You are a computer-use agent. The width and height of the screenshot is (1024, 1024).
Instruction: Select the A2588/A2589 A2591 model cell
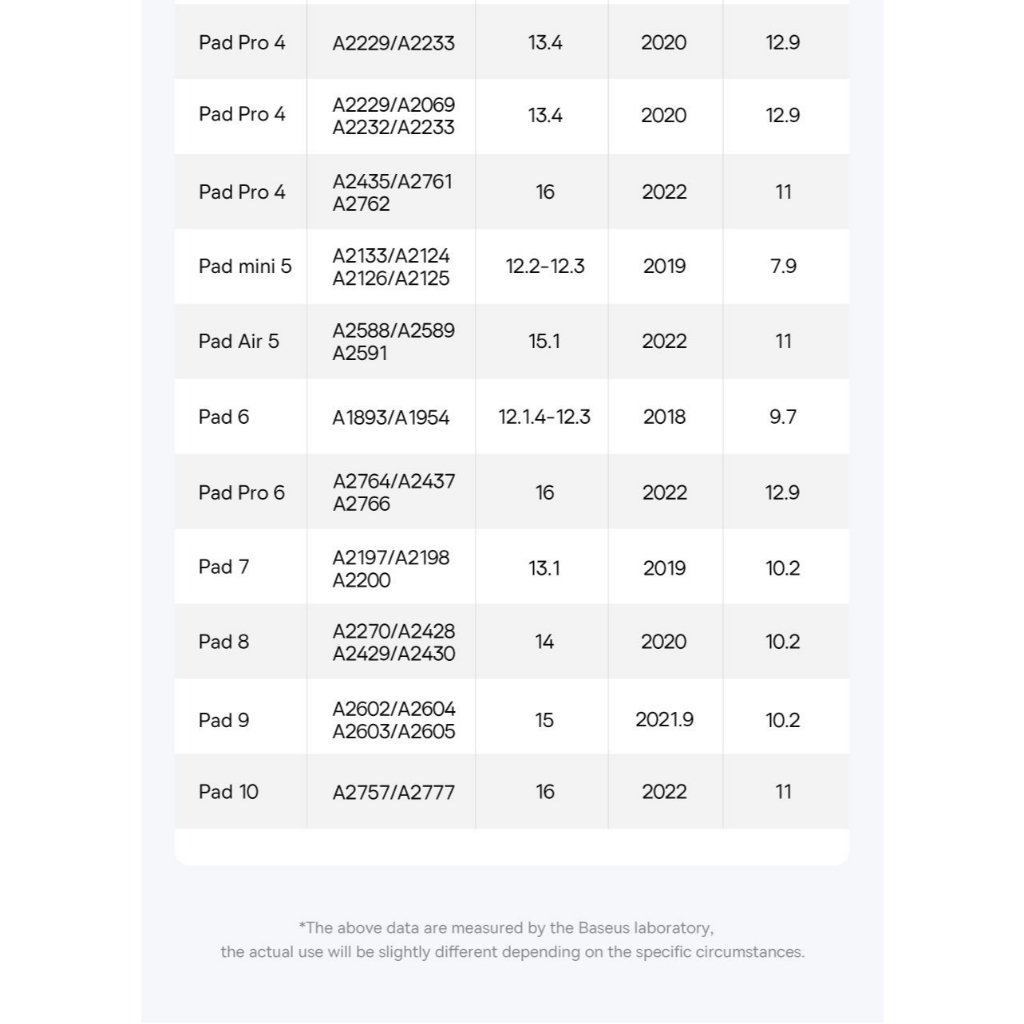pos(393,341)
